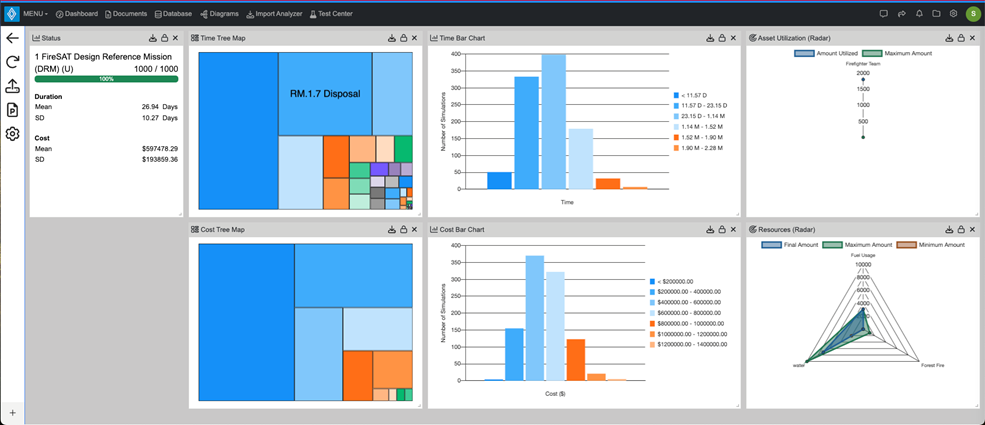Open the notifications bell
Image resolution: width=985 pixels, height=425 pixels.
919,13
